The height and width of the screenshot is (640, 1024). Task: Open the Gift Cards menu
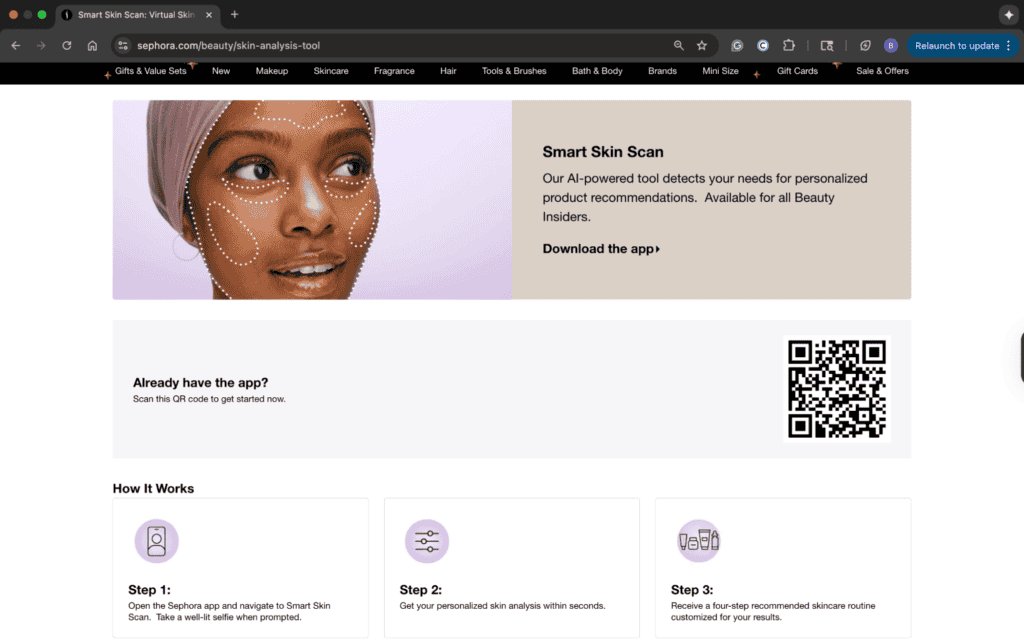pyautogui.click(x=797, y=71)
